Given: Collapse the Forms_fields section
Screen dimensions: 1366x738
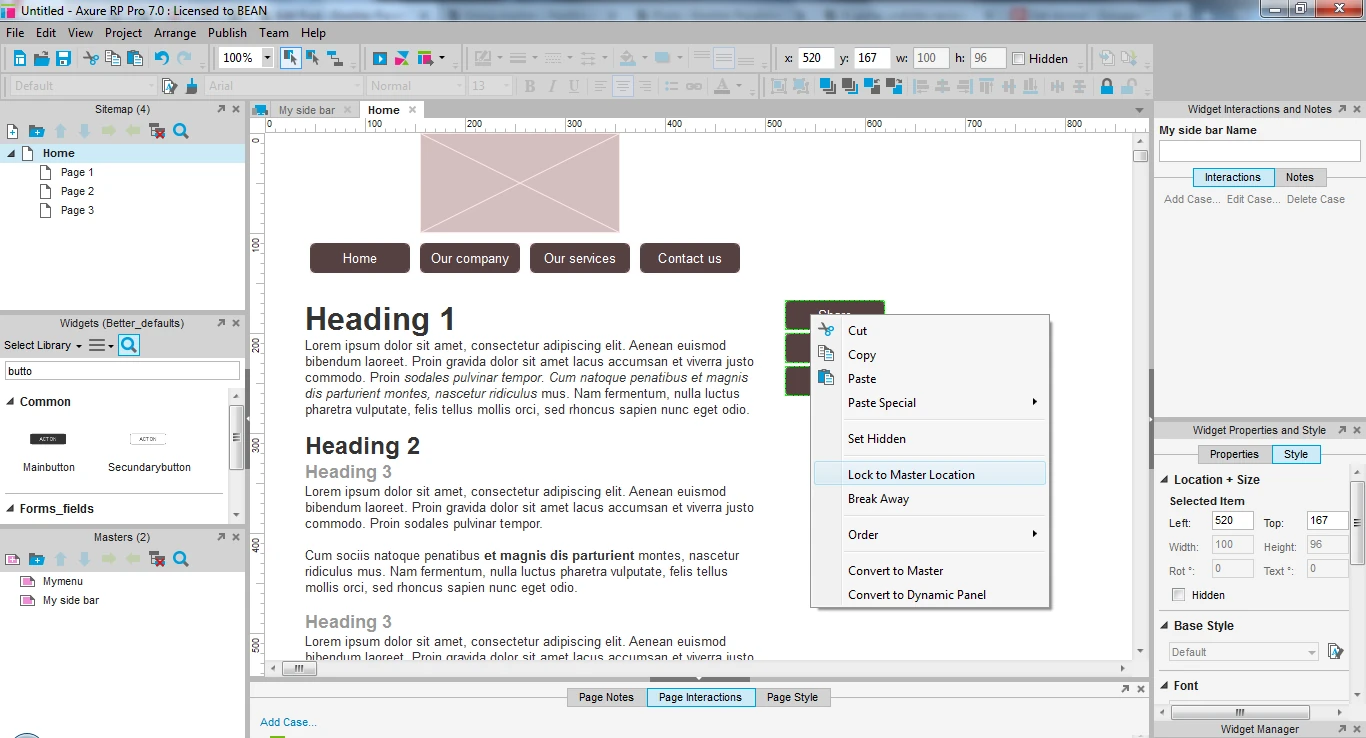Looking at the screenshot, I should click(11, 509).
